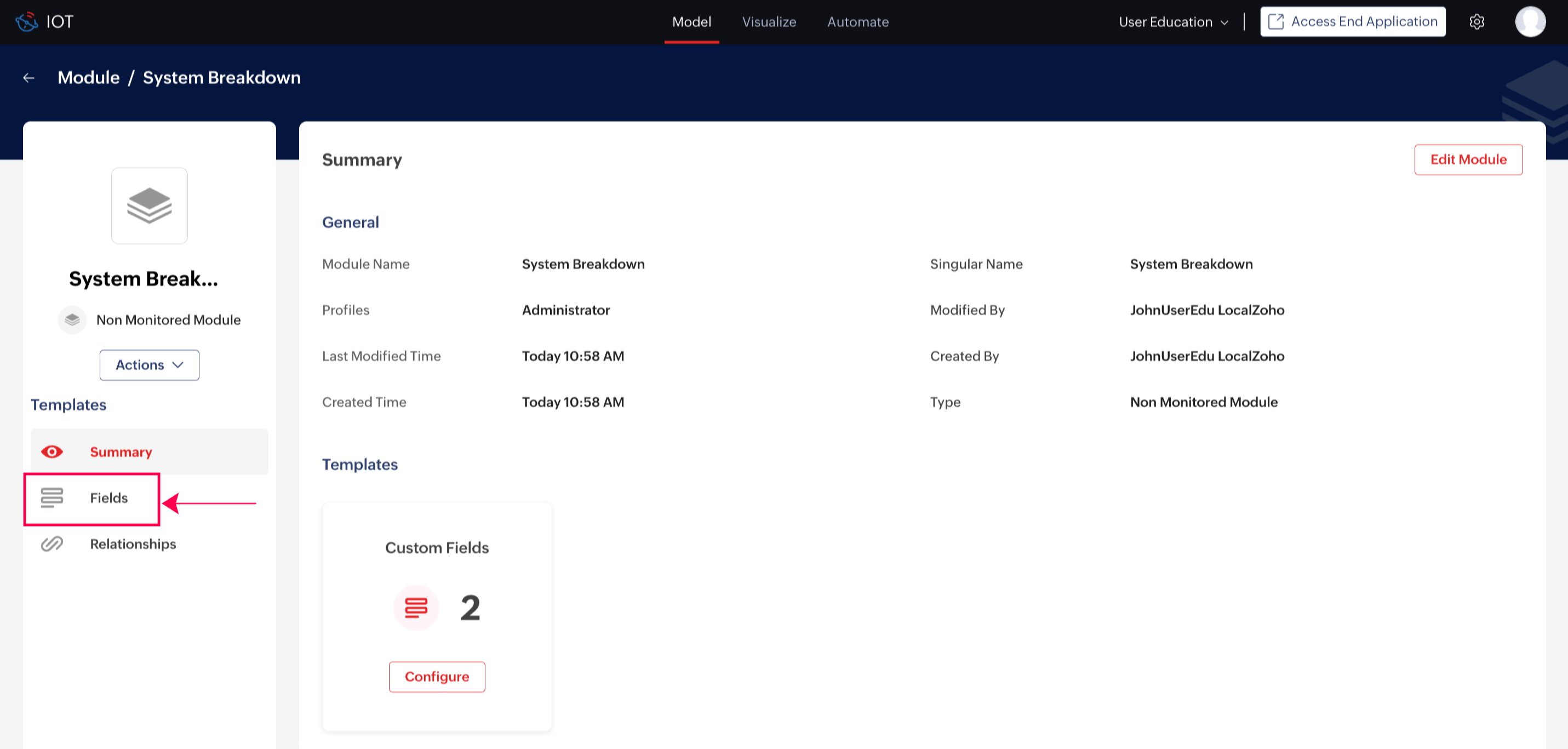This screenshot has height=749, width=1568.
Task: Open the settings gear icon
Action: [x=1476, y=22]
